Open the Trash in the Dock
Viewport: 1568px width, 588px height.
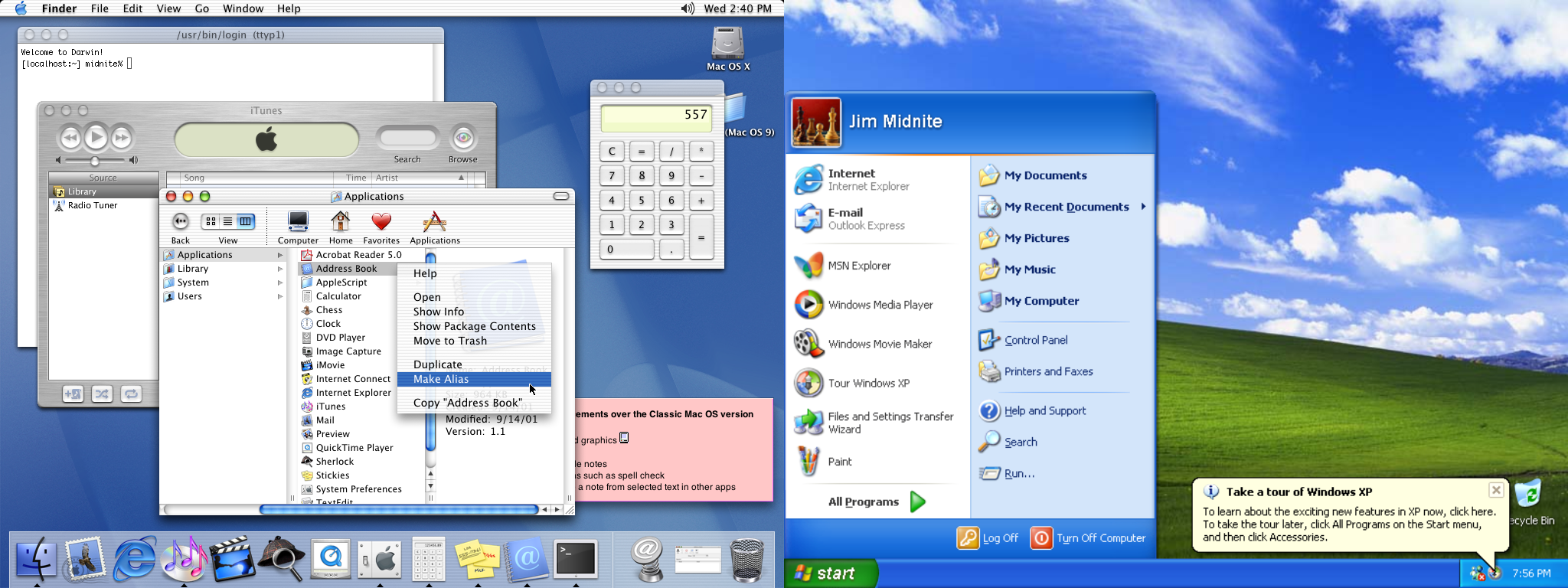(x=747, y=560)
